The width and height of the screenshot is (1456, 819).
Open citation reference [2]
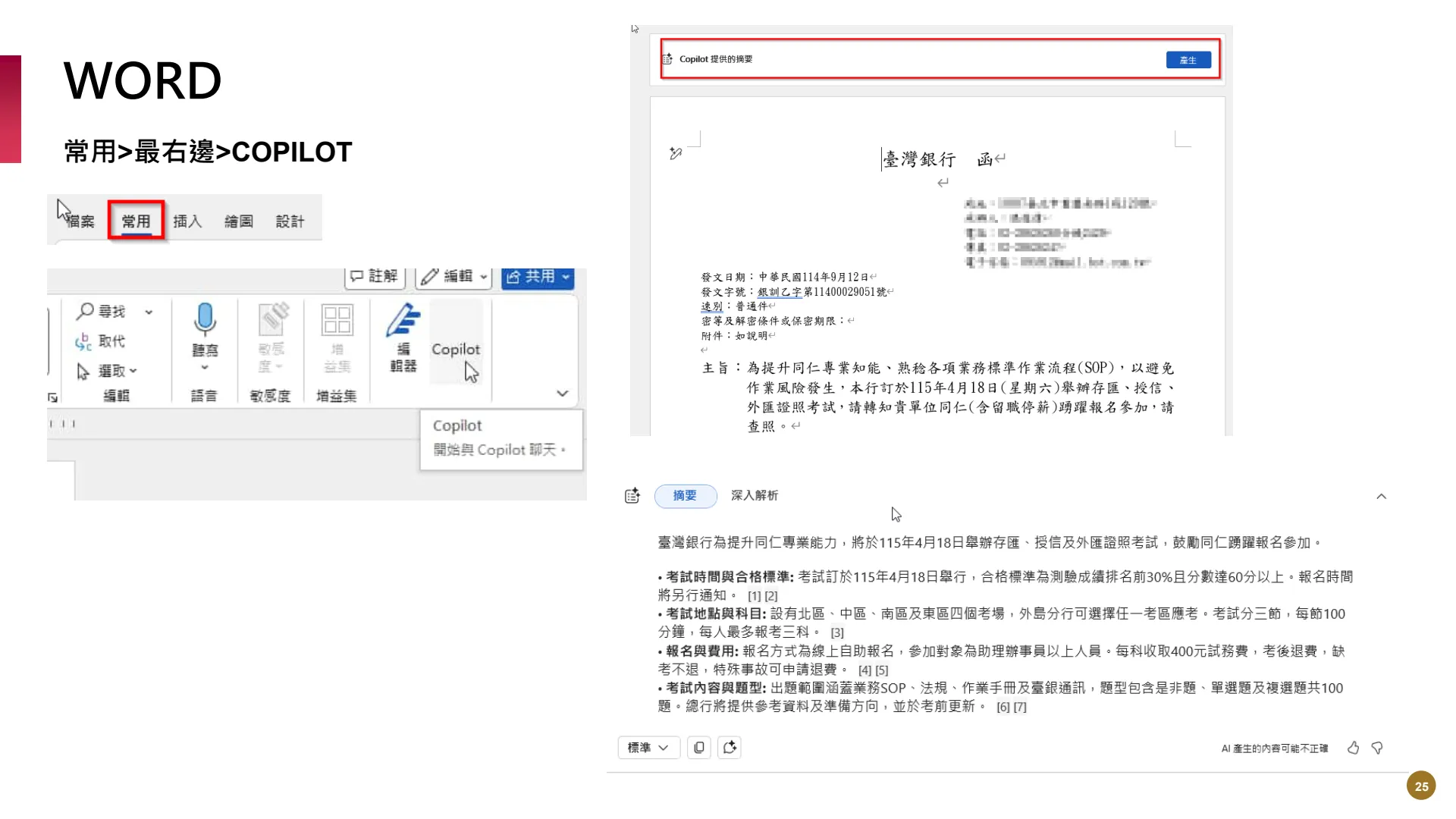point(771,596)
